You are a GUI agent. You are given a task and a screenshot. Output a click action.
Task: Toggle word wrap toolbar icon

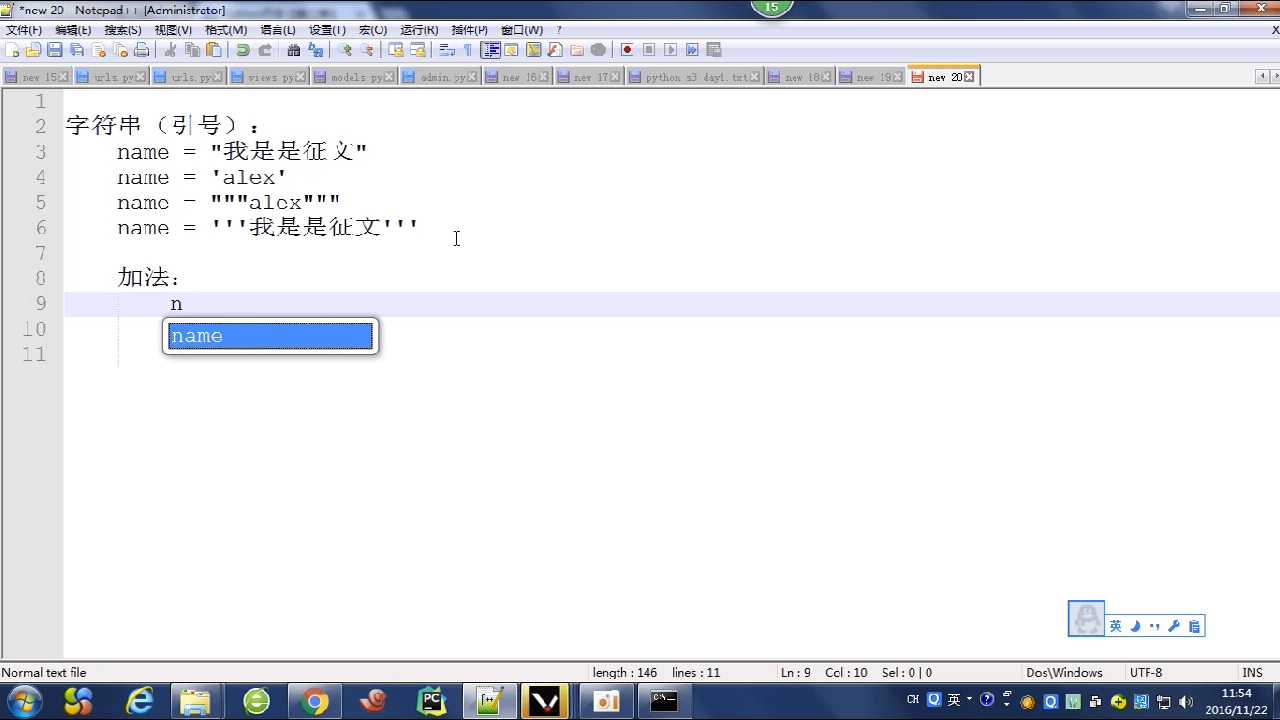[447, 50]
